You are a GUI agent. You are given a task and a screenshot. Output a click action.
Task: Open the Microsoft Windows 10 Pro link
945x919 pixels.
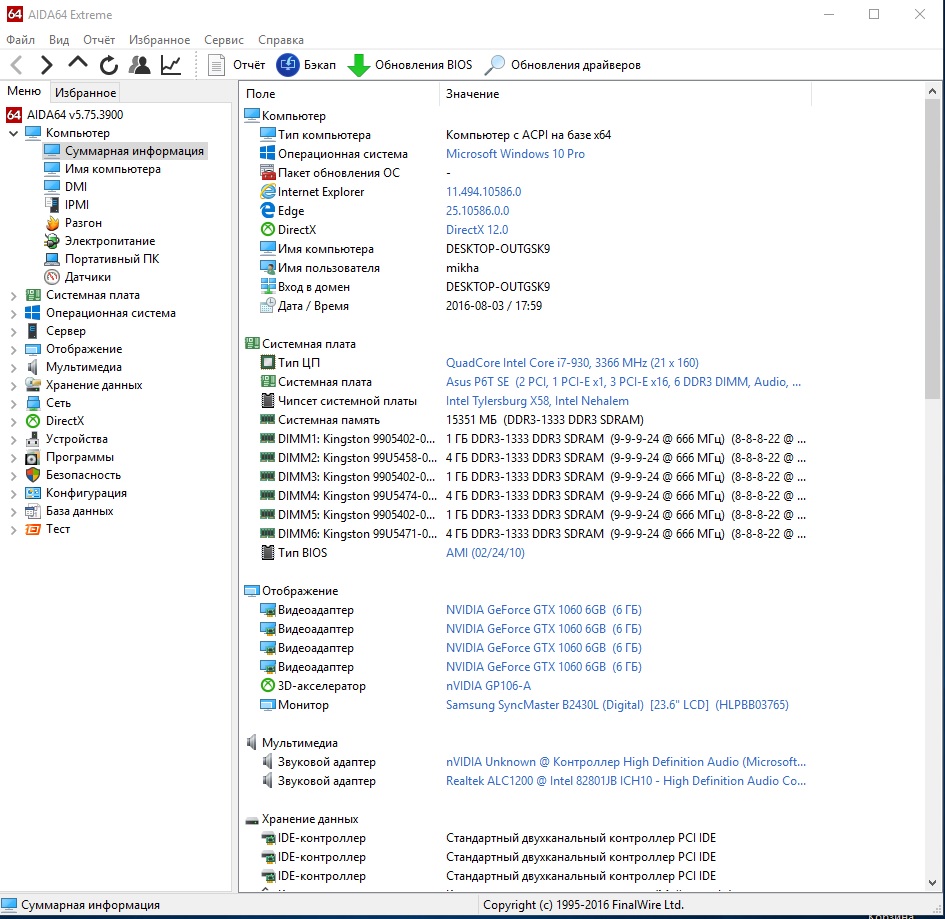515,154
